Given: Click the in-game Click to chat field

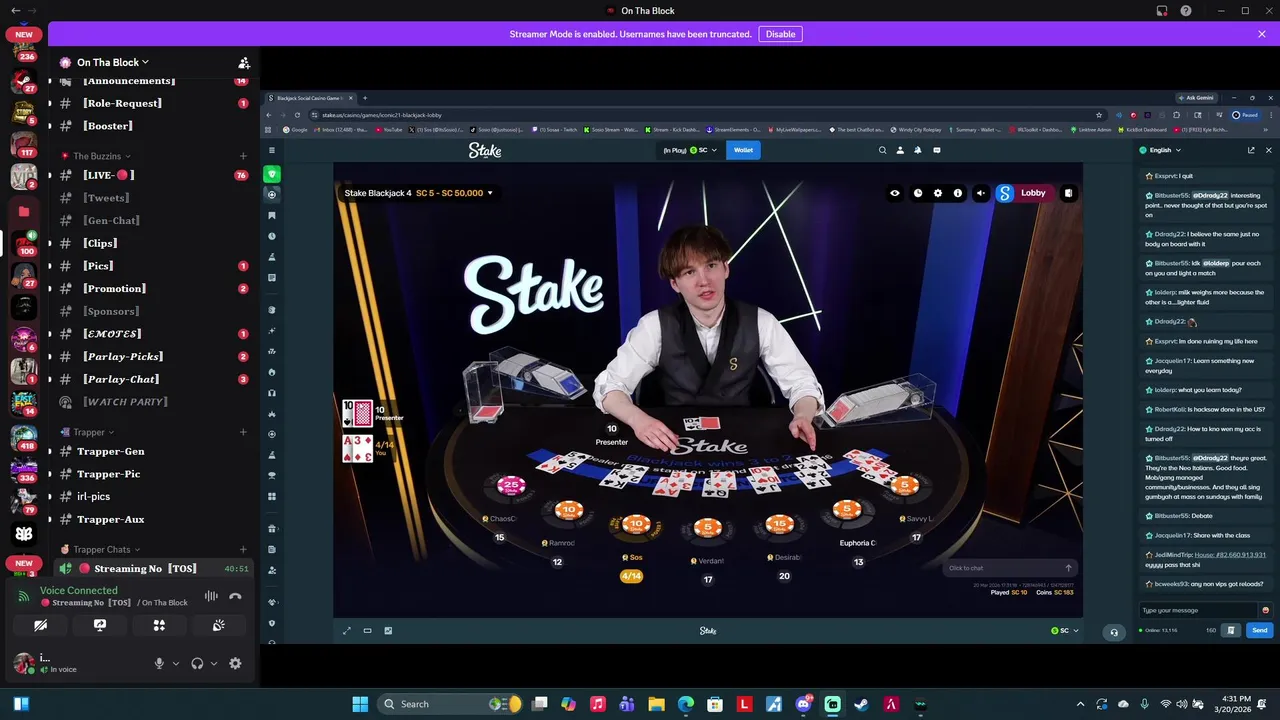Looking at the screenshot, I should coord(1010,568).
